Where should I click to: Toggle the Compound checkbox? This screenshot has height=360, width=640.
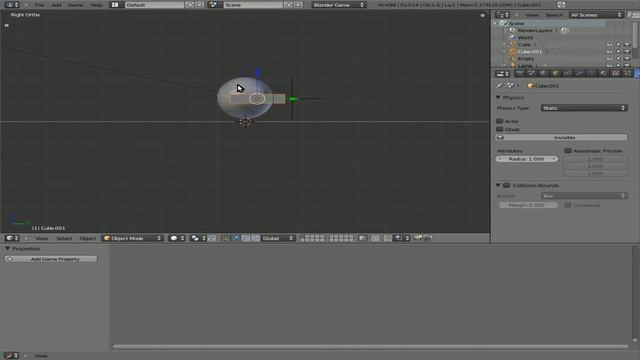pyautogui.click(x=568, y=205)
